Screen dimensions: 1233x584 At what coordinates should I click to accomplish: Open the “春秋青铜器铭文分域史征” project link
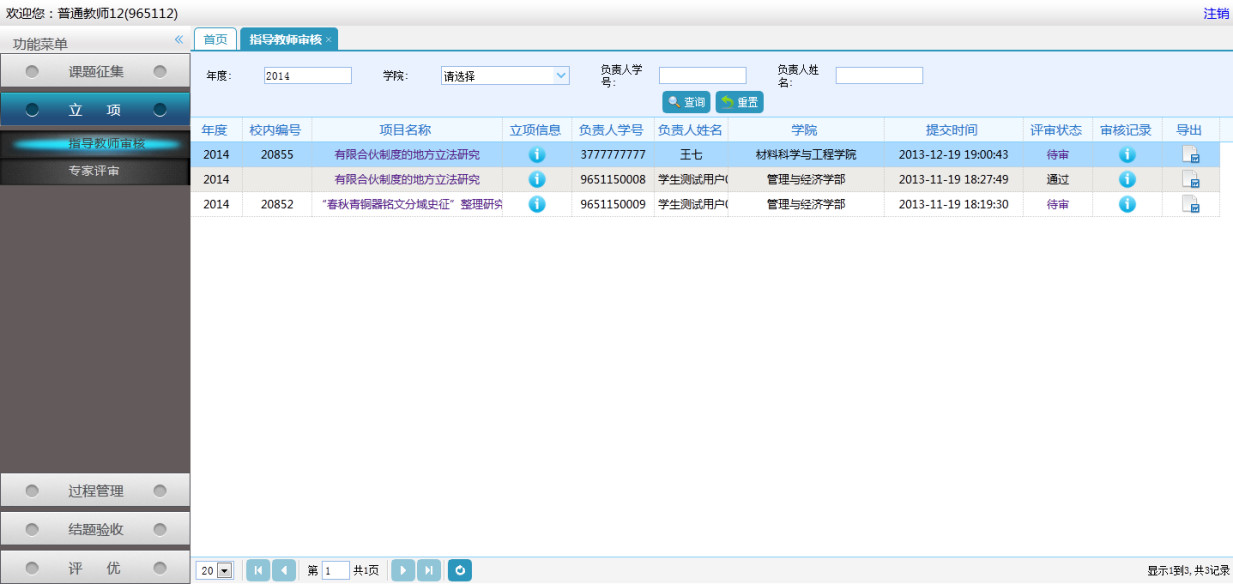[x=411, y=204]
